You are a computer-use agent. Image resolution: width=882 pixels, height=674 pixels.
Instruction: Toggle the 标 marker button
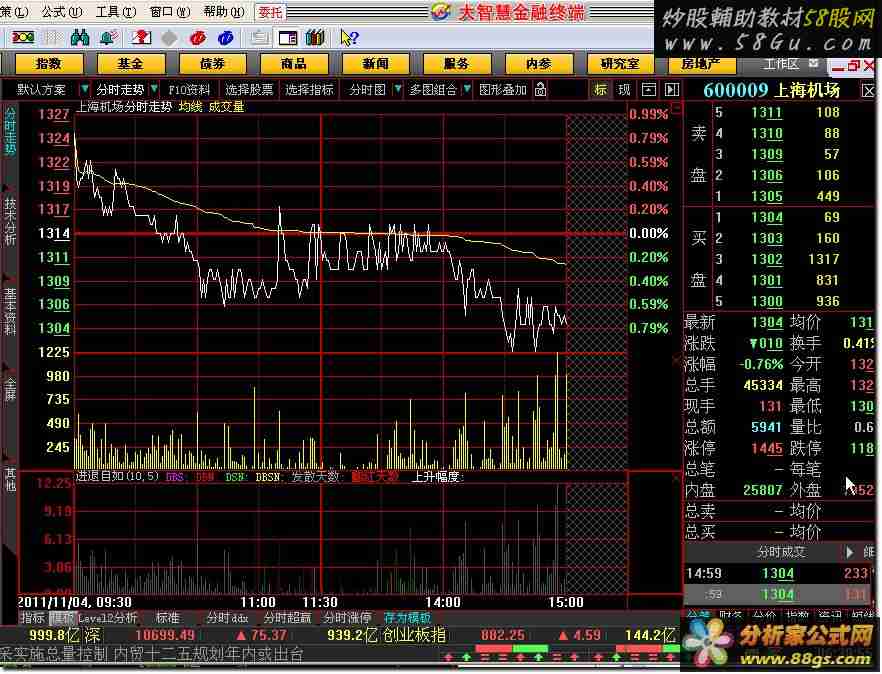click(601, 89)
